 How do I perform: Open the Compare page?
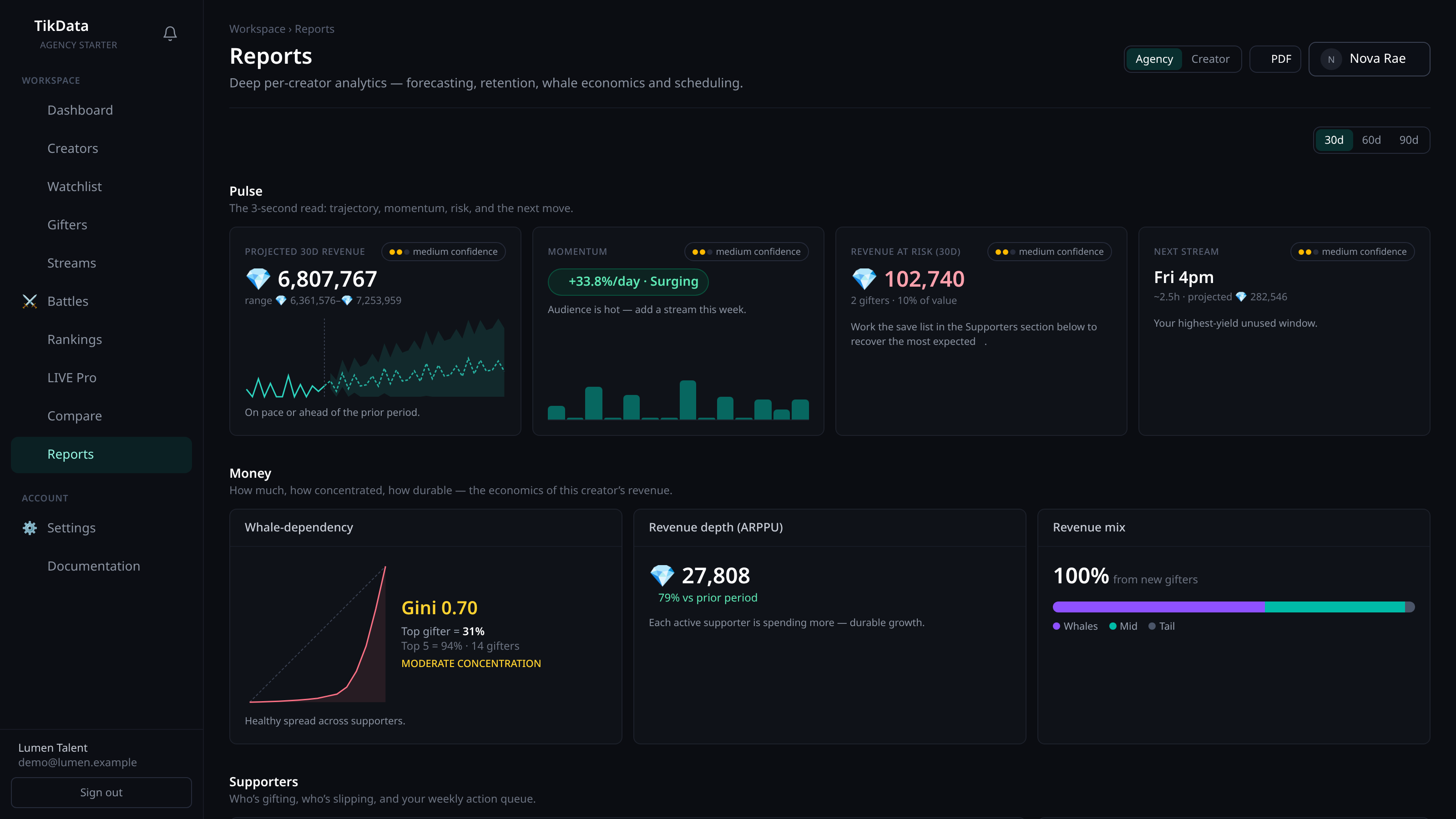point(101,416)
